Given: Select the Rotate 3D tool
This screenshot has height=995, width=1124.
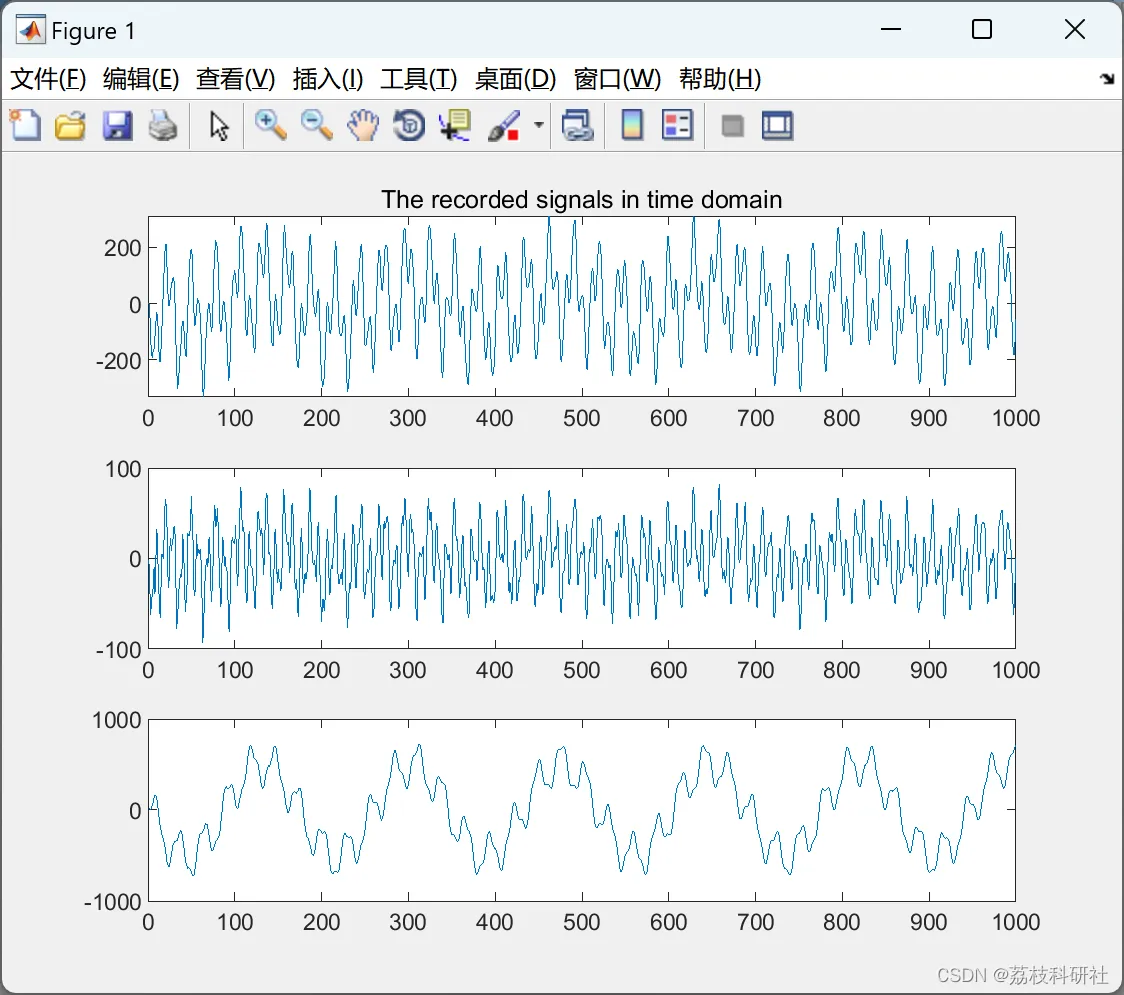Looking at the screenshot, I should pos(409,126).
